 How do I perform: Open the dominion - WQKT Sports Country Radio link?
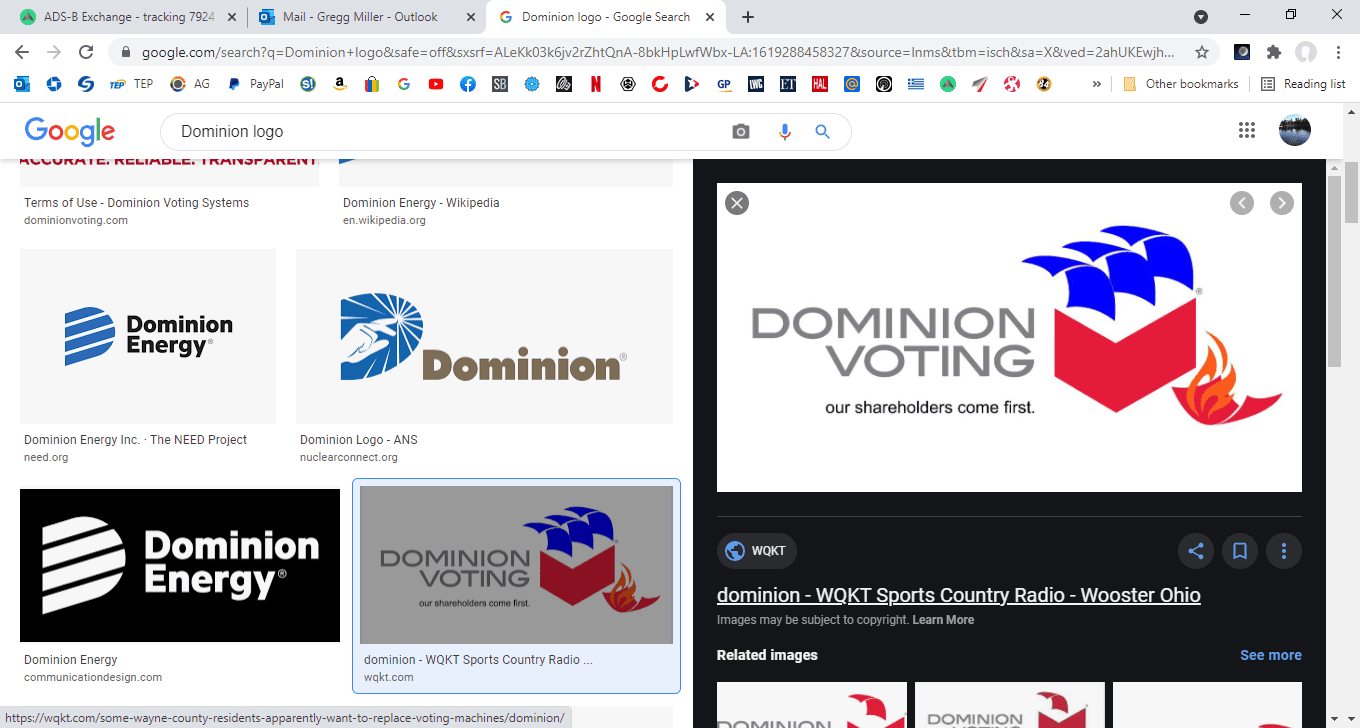coord(959,595)
